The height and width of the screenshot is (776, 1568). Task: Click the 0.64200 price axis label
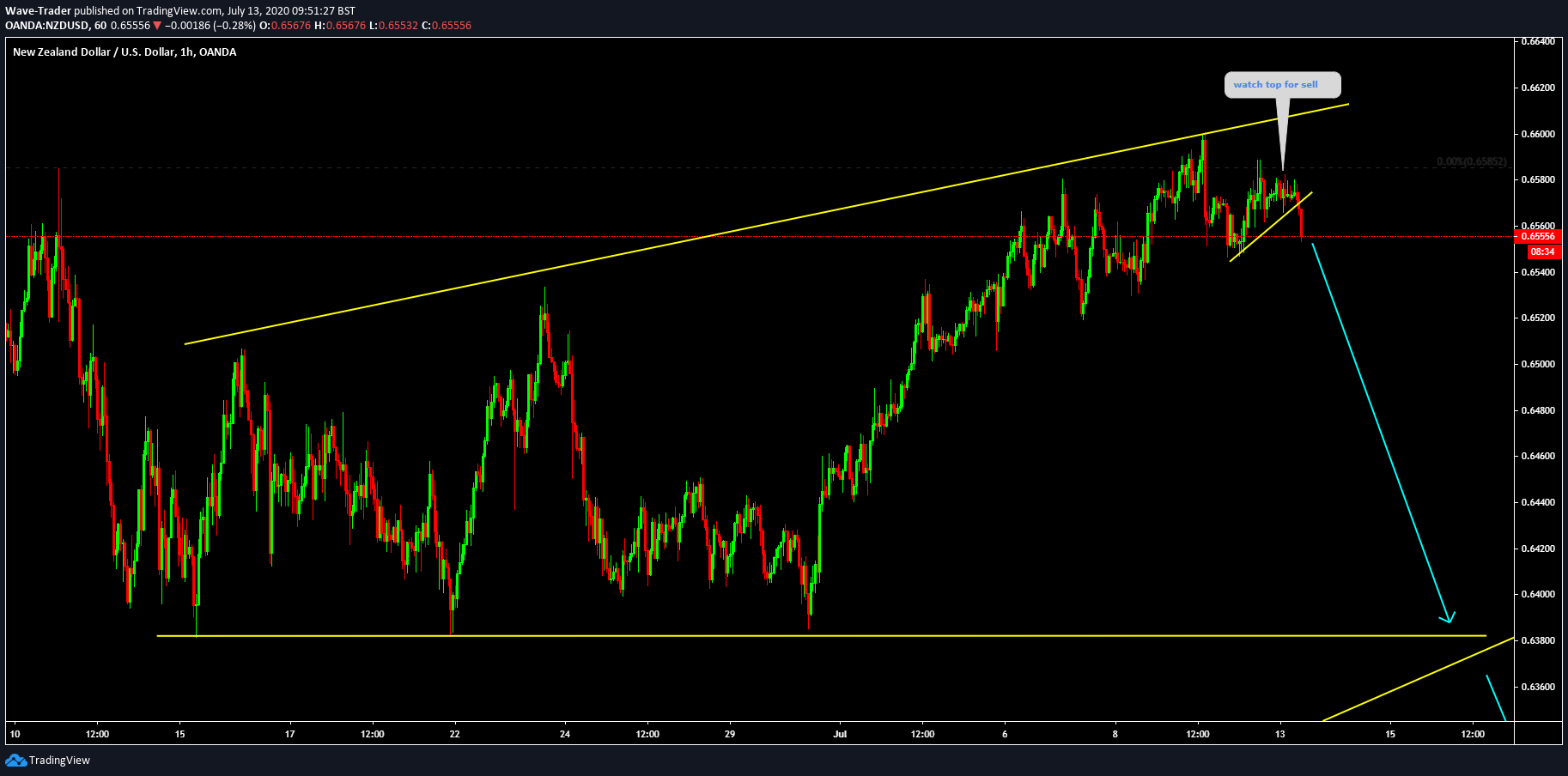tap(1538, 549)
